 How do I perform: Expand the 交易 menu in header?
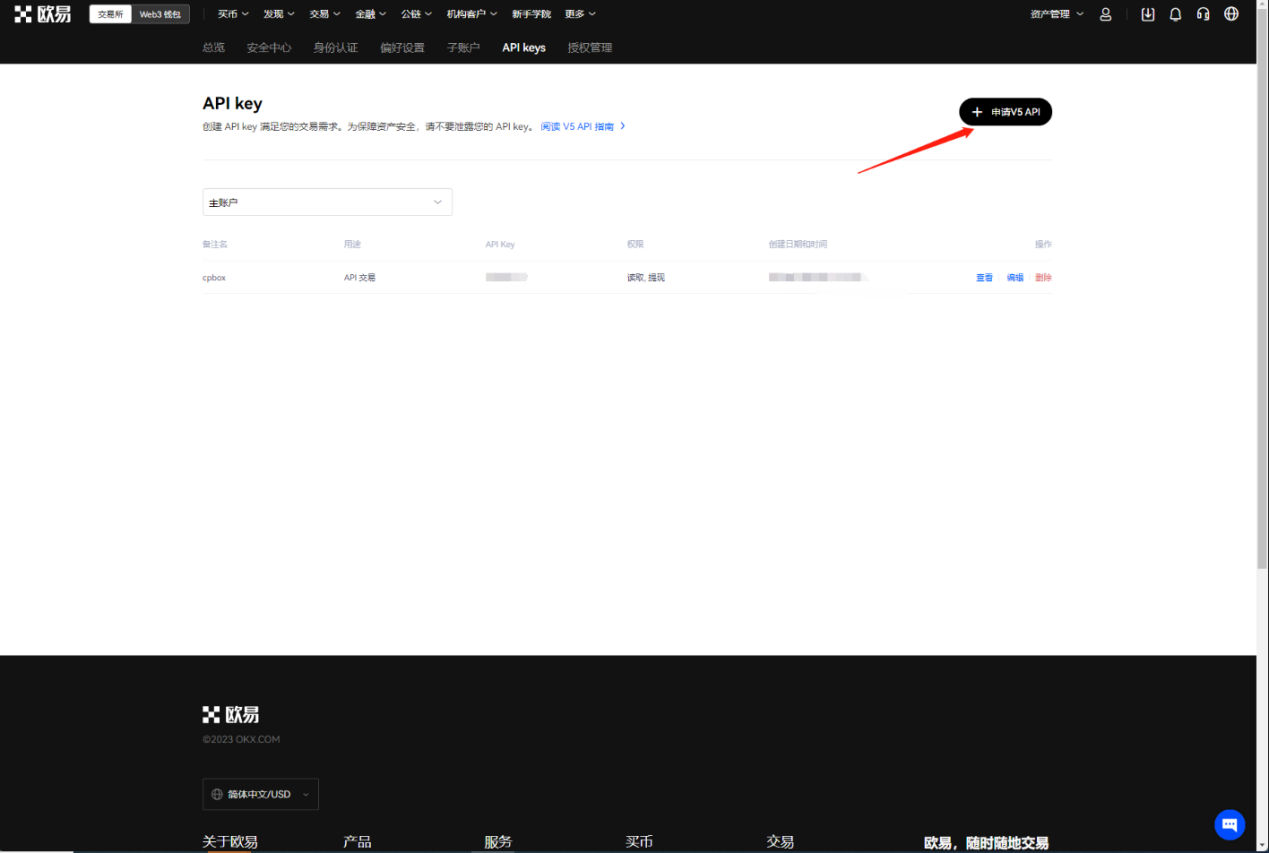pos(325,14)
